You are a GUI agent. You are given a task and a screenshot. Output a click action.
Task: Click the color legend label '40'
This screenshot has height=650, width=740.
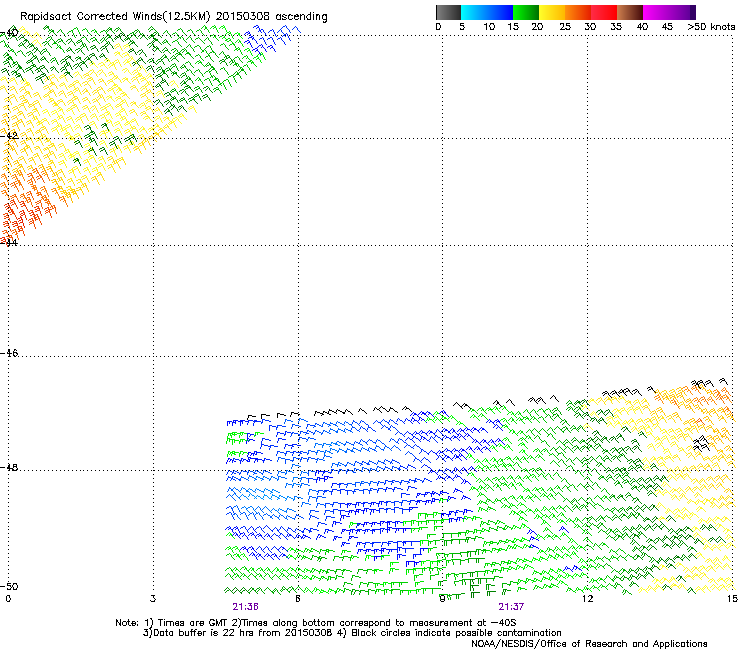(642, 27)
